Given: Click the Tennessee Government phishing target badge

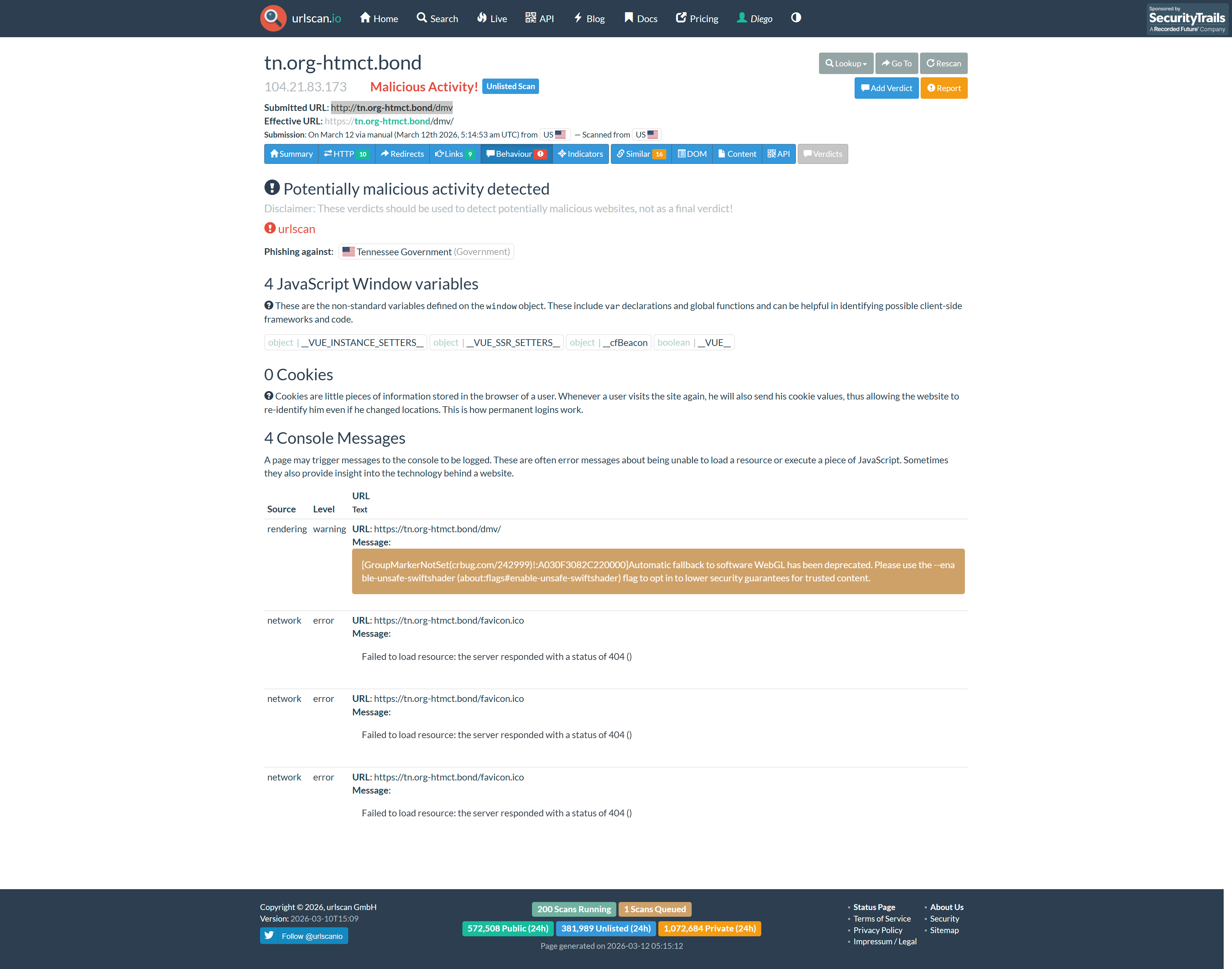Looking at the screenshot, I should 426,251.
